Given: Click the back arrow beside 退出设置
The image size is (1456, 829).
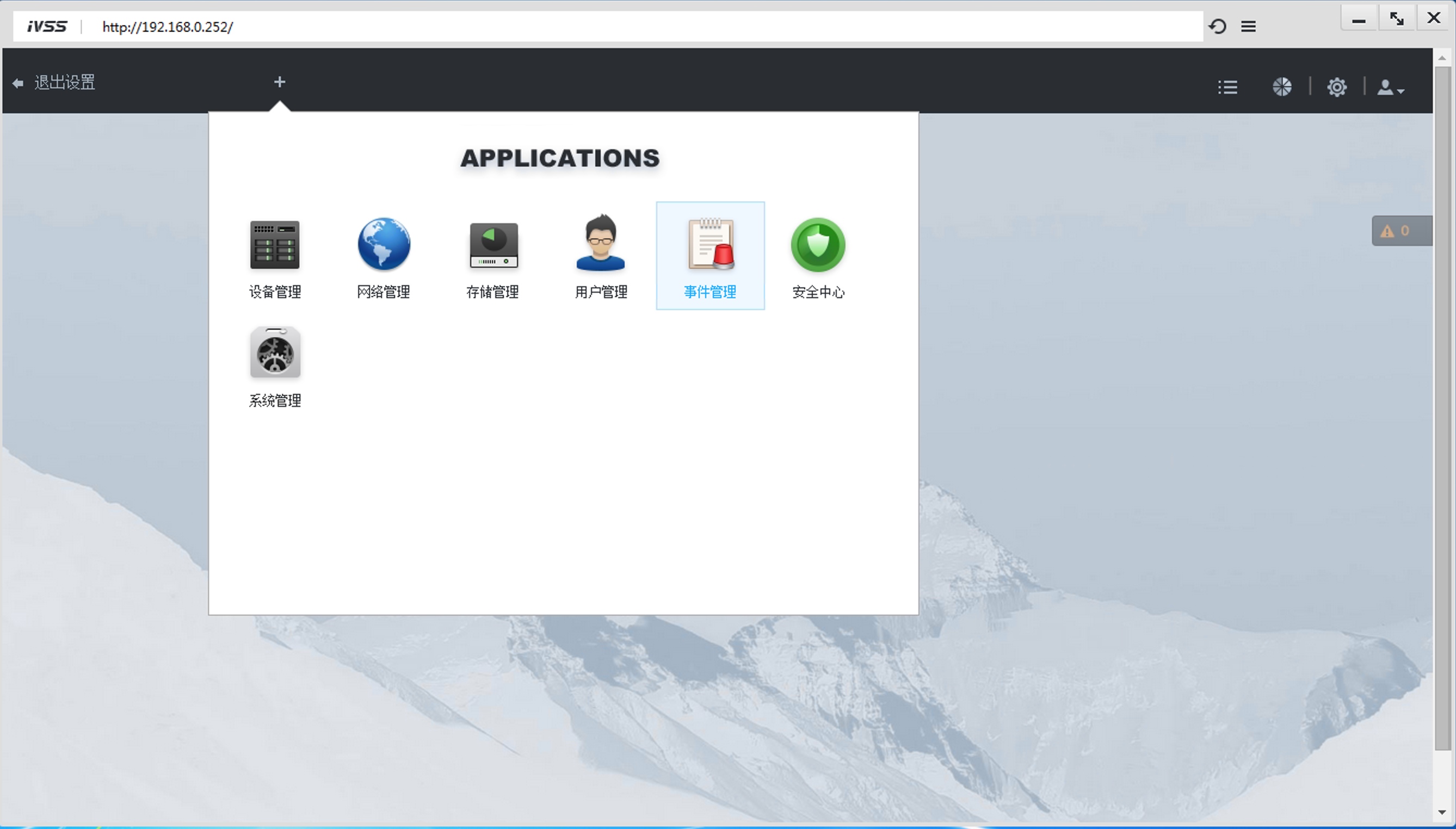Looking at the screenshot, I should click(x=17, y=83).
